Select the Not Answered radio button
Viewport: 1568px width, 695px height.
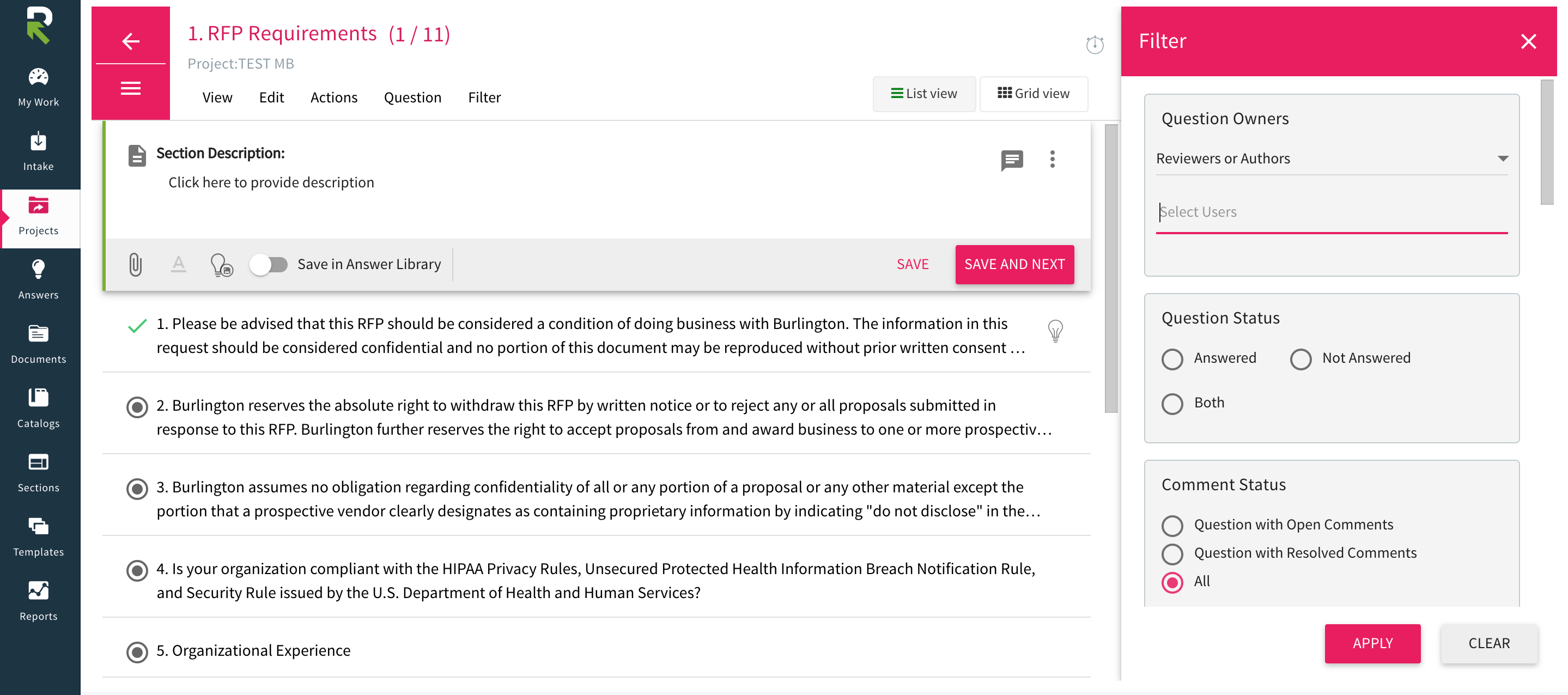[x=1300, y=359]
